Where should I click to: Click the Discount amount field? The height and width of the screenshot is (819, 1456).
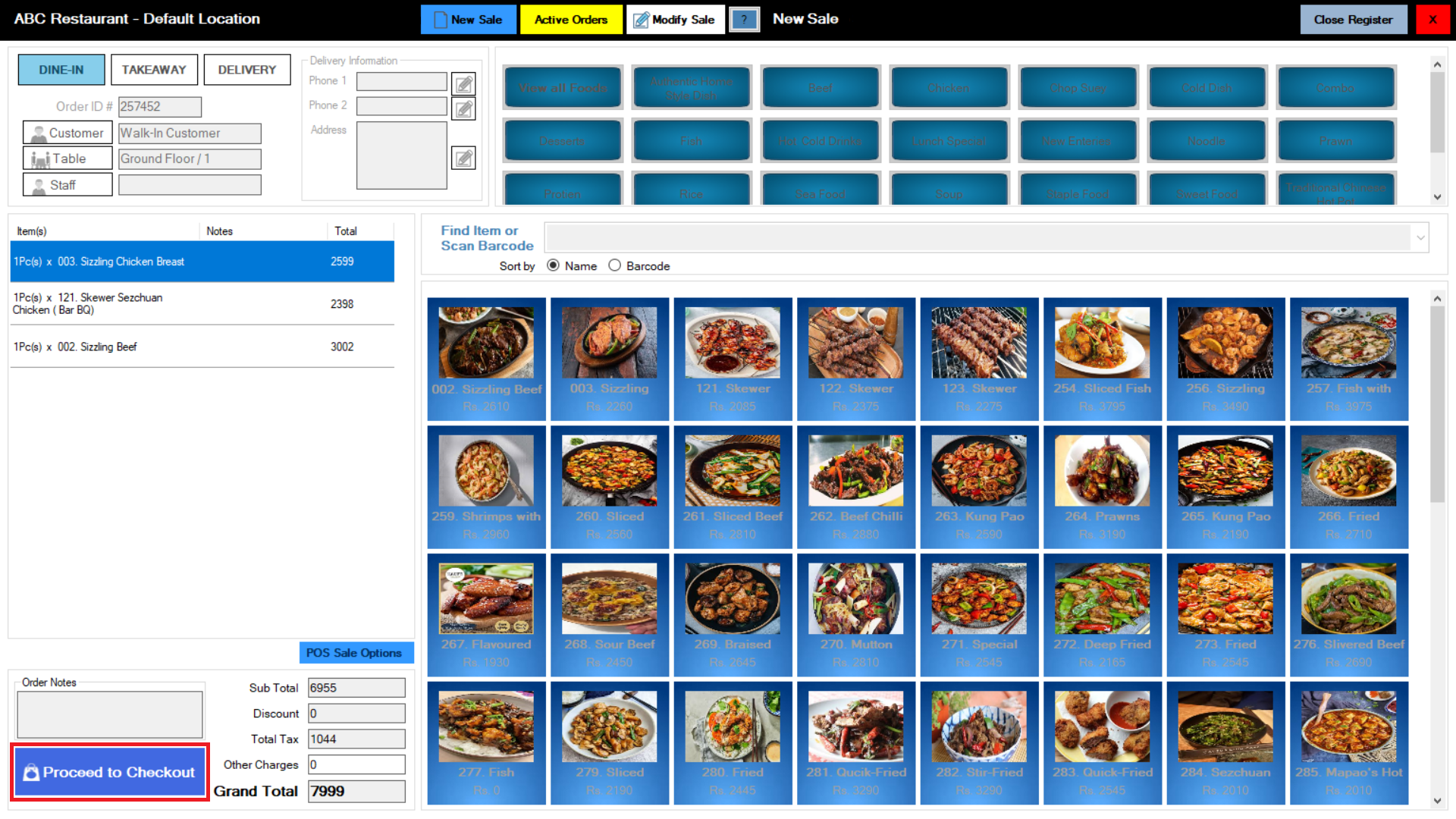(356, 714)
